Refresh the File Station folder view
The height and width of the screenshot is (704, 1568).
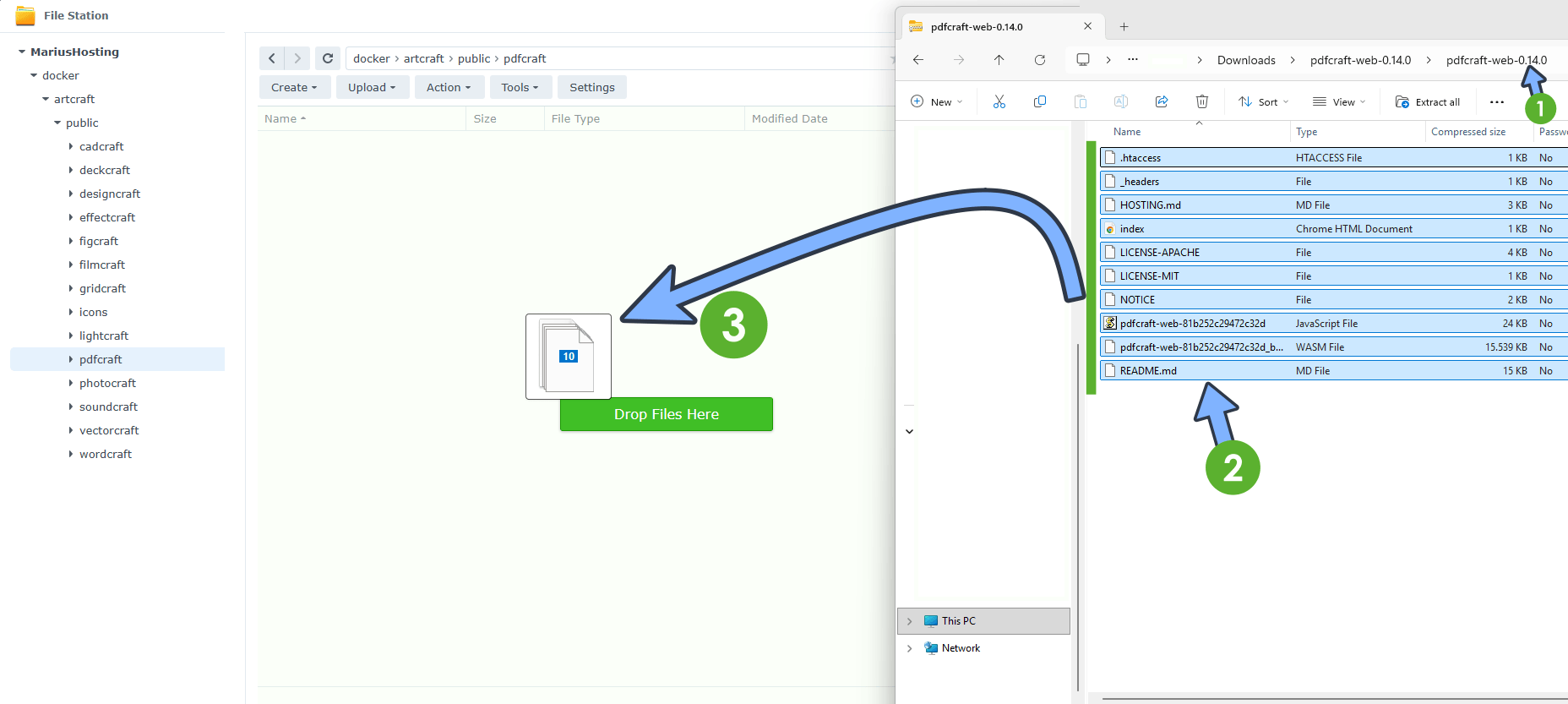328,58
